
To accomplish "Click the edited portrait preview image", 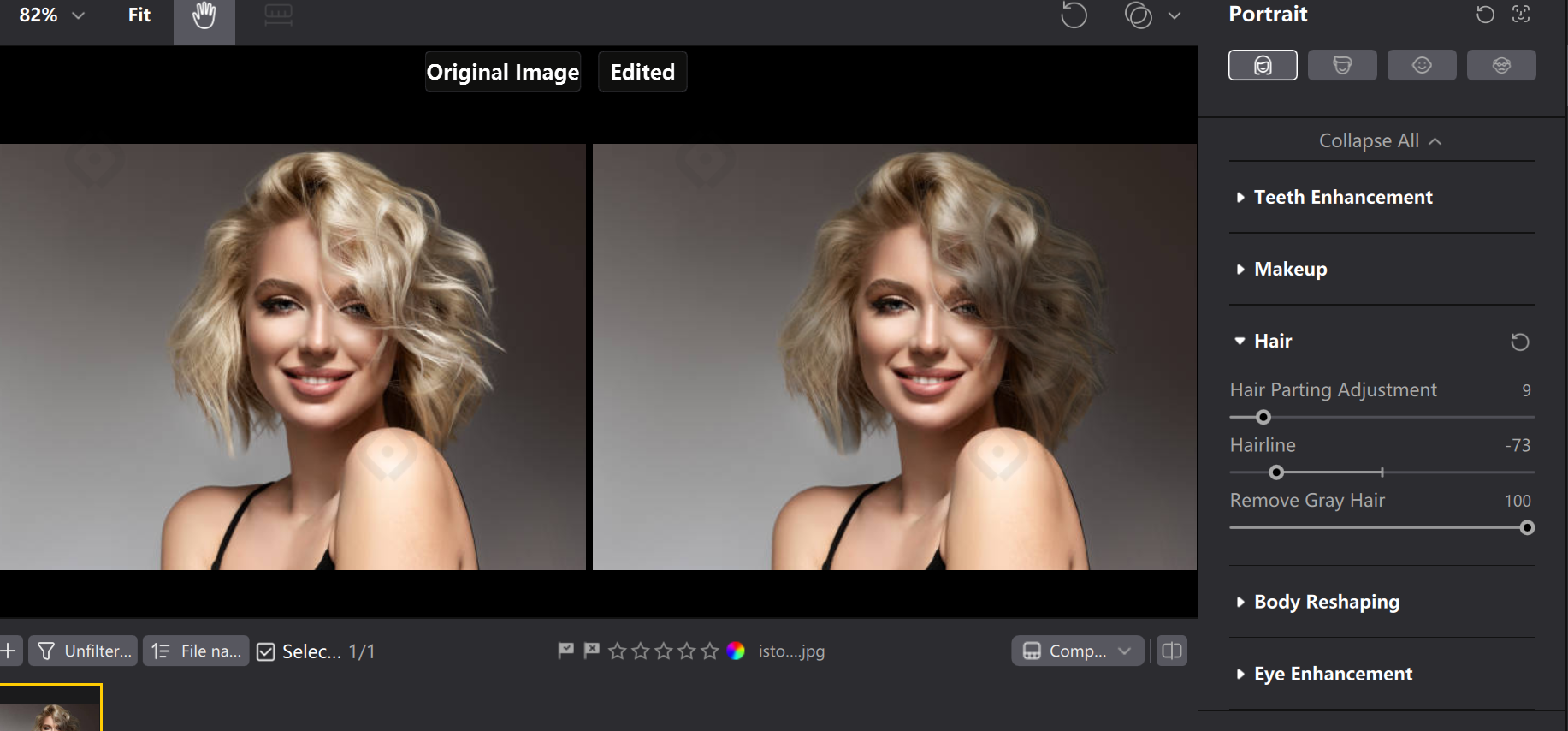I will [895, 357].
